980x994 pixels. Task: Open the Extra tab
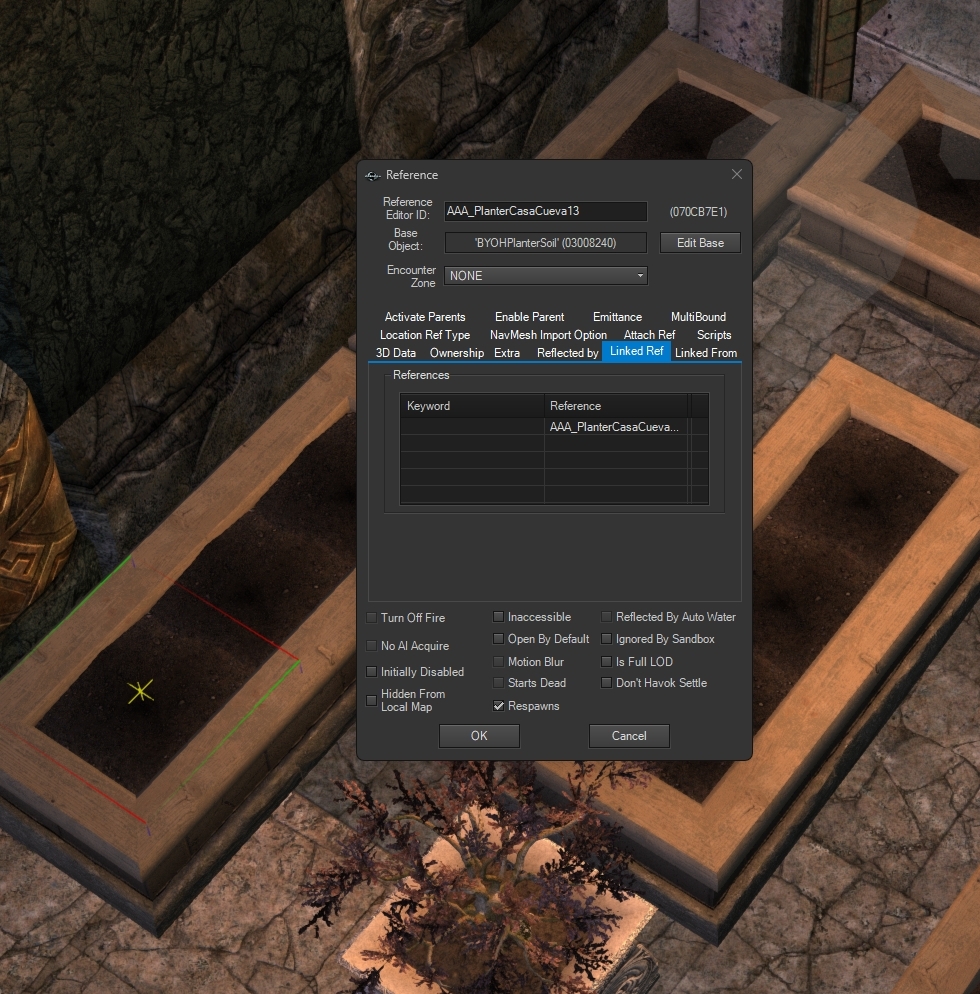(507, 353)
